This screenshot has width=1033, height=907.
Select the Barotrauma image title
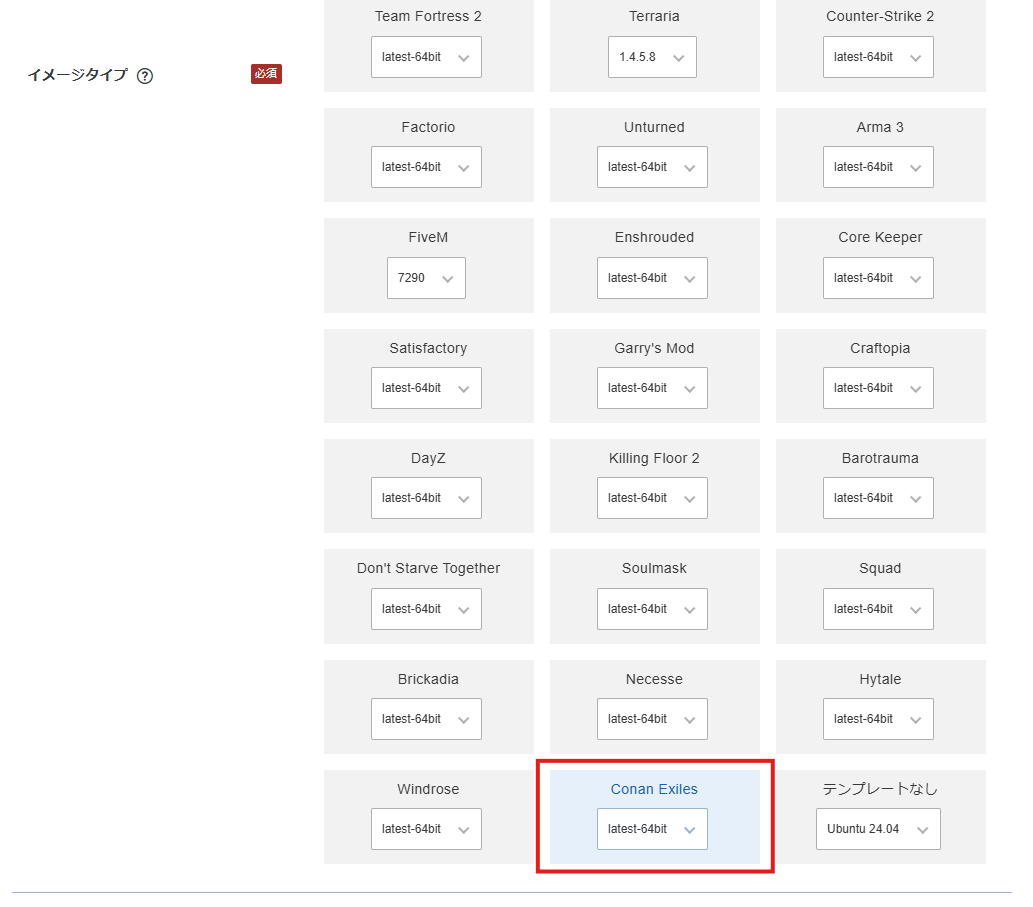880,458
